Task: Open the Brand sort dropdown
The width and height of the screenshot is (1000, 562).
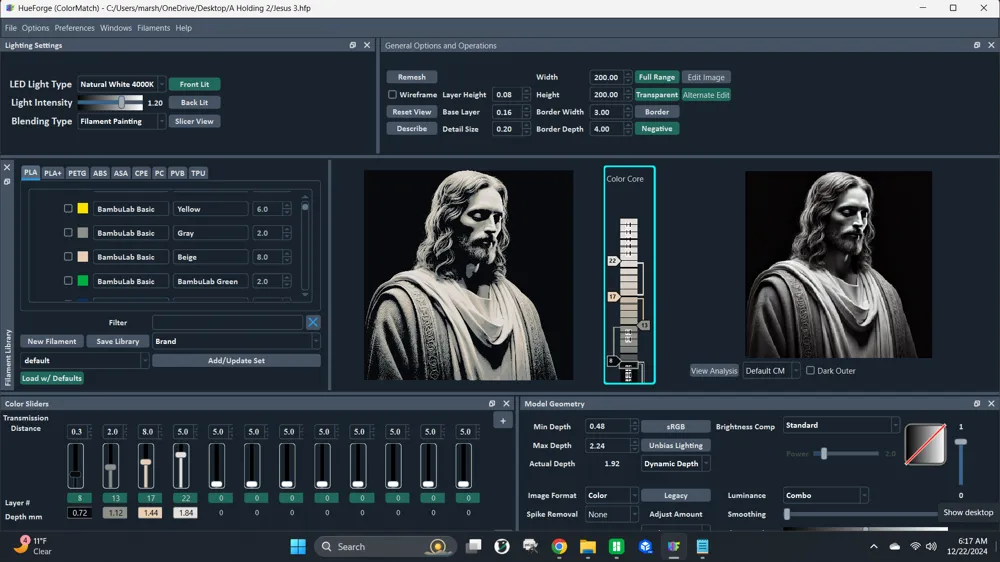Action: click(236, 341)
